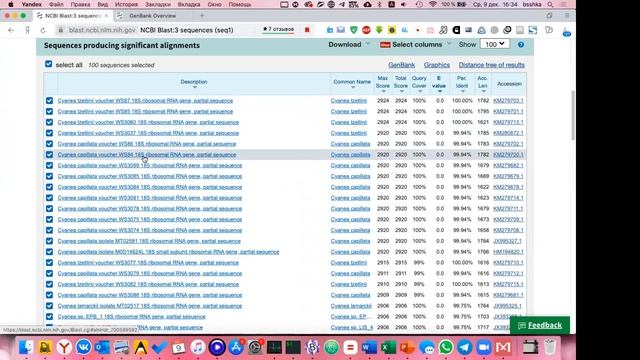Click the green Feedback button

pos(540,325)
